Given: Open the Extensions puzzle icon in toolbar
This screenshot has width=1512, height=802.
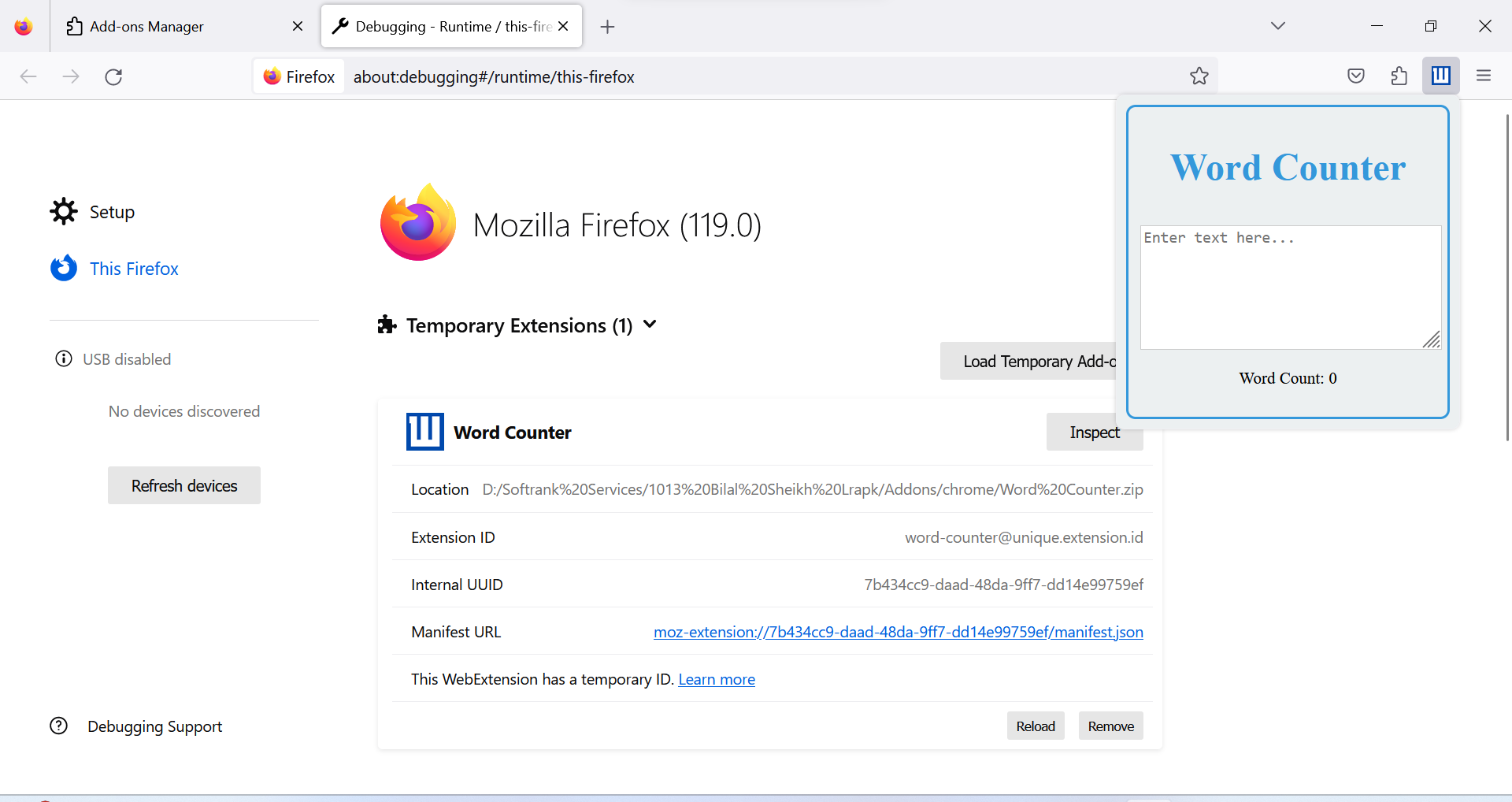Looking at the screenshot, I should point(1399,76).
